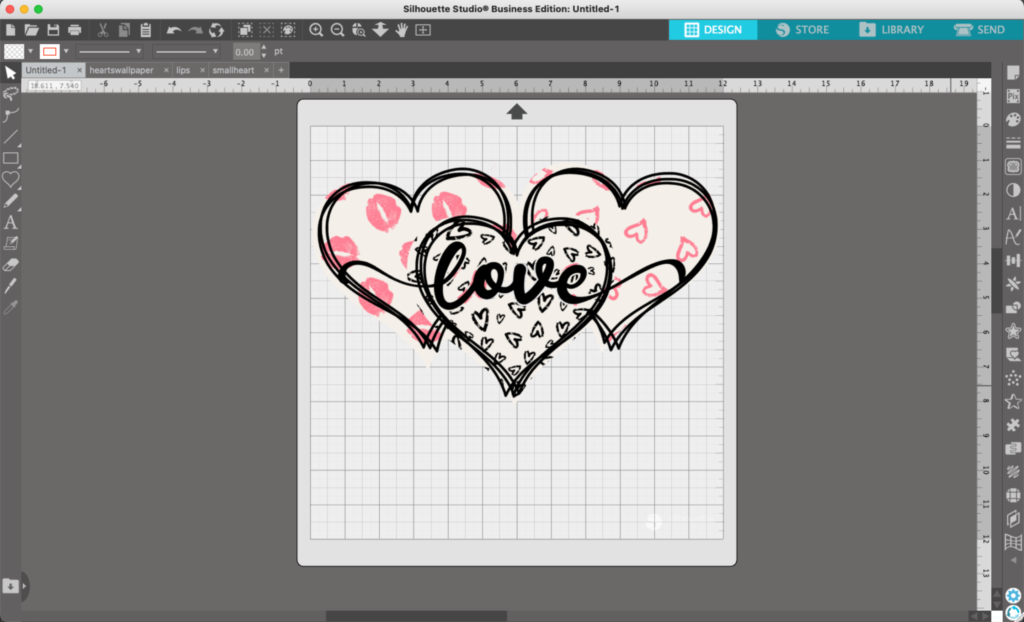
Task: Create a new document with the blank page icon
Action: tap(10, 30)
